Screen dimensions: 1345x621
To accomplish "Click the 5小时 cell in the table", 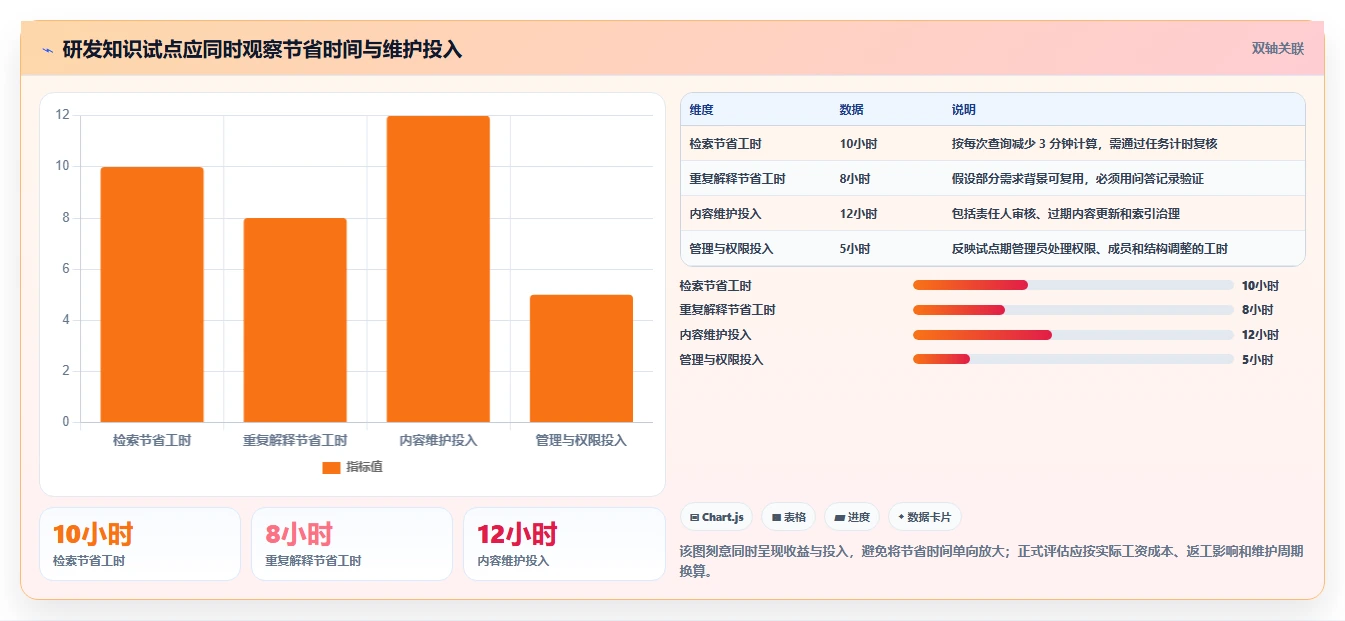I will point(855,249).
